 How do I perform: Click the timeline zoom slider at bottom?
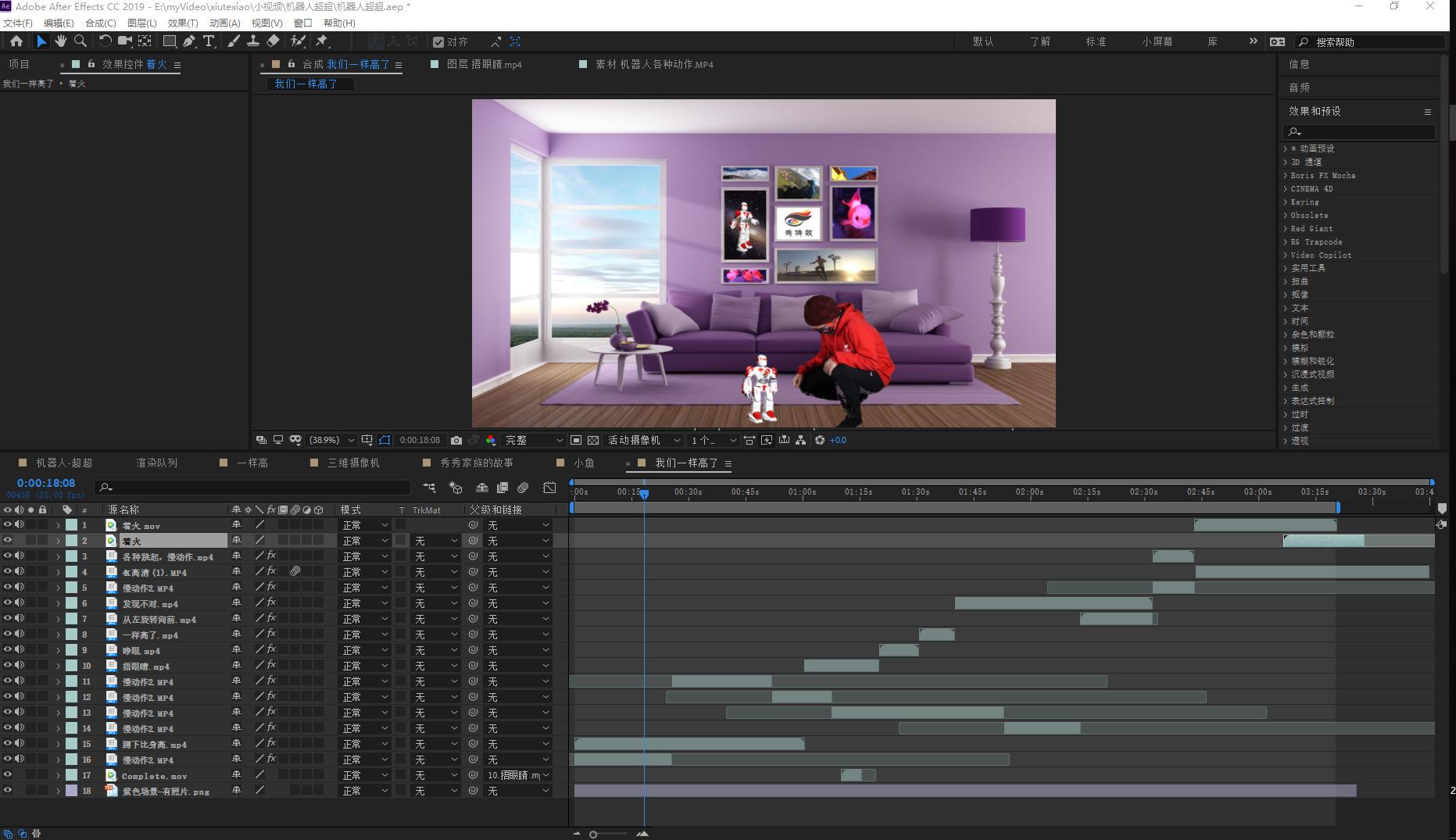coord(594,835)
